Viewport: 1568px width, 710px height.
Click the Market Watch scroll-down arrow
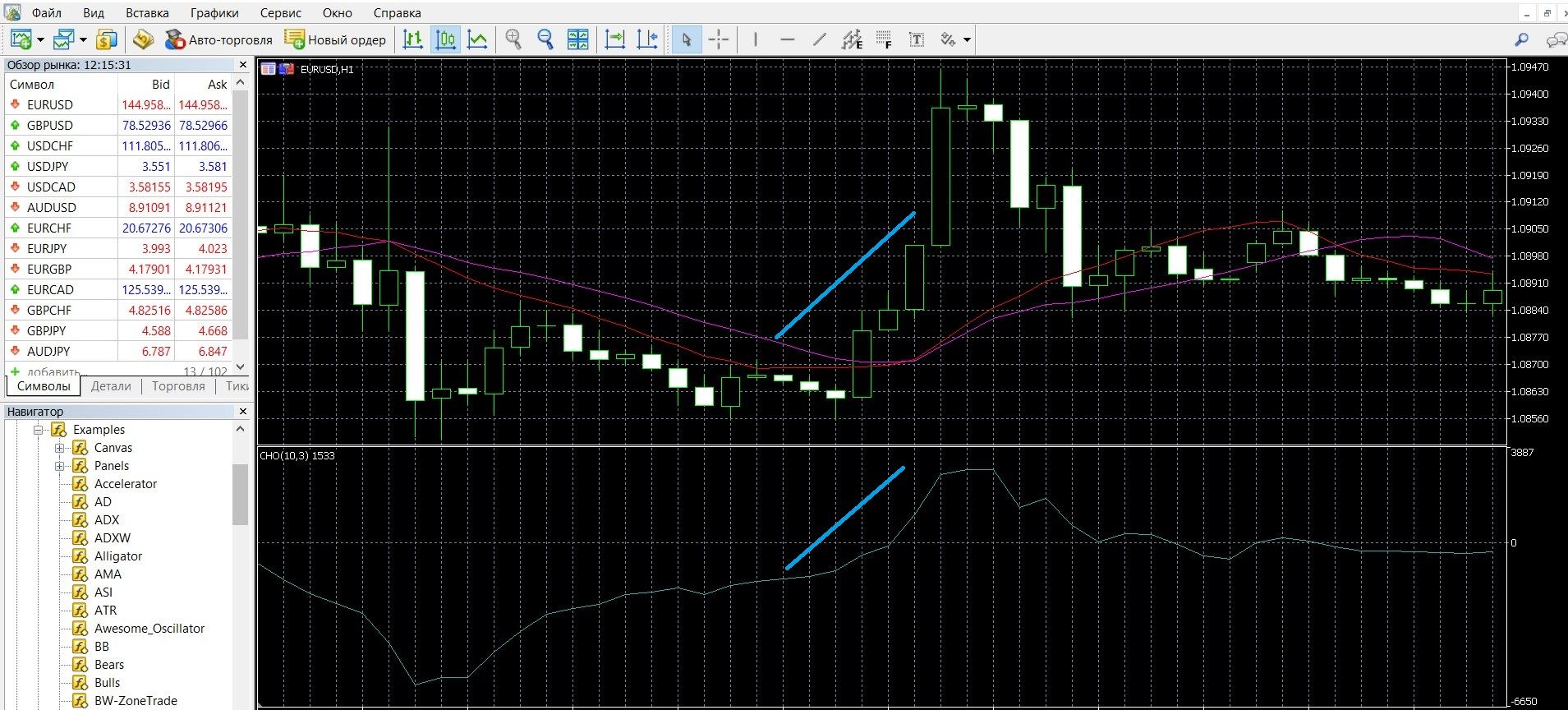pyautogui.click(x=241, y=367)
